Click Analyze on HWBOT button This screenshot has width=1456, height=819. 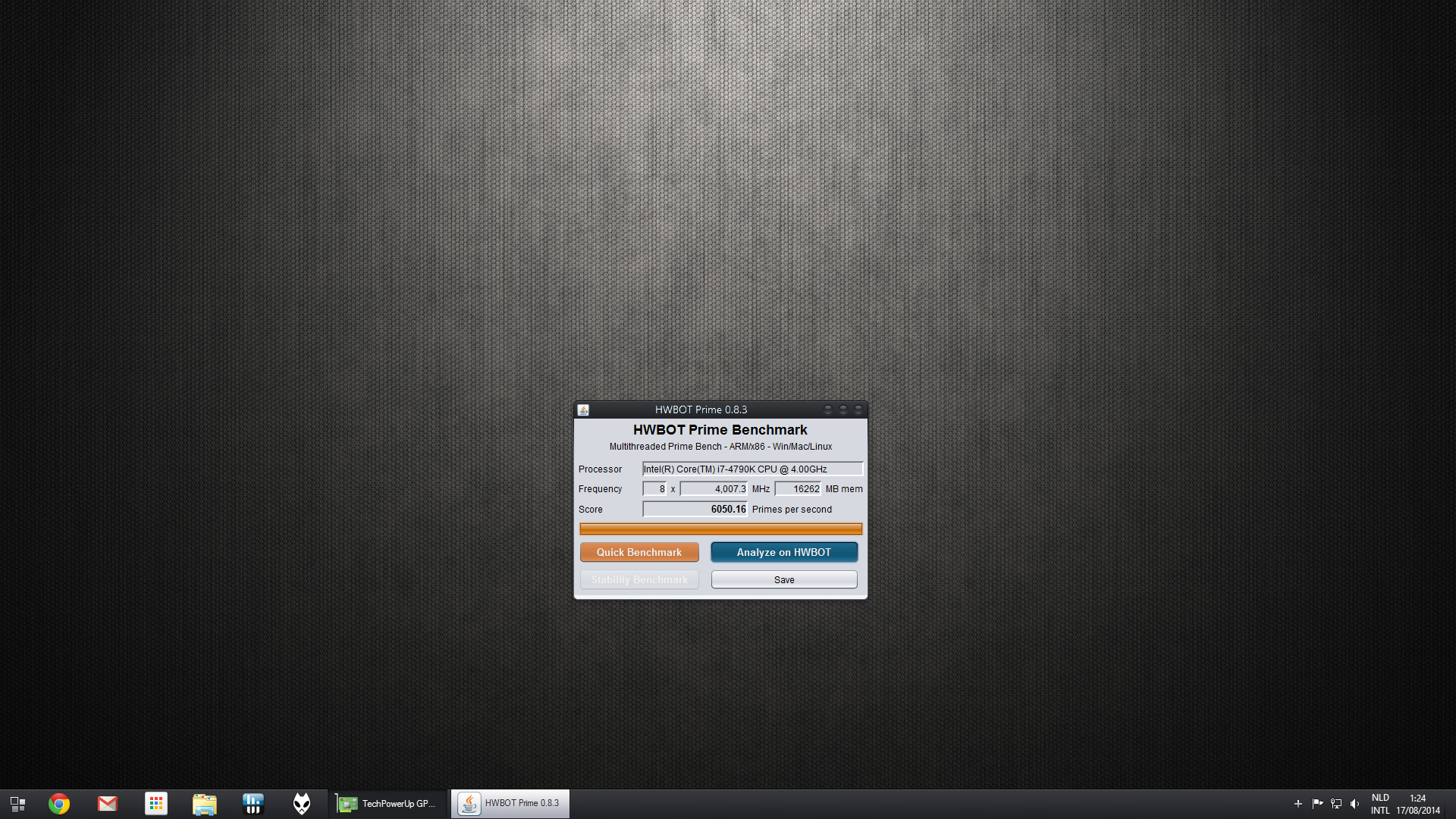[784, 552]
